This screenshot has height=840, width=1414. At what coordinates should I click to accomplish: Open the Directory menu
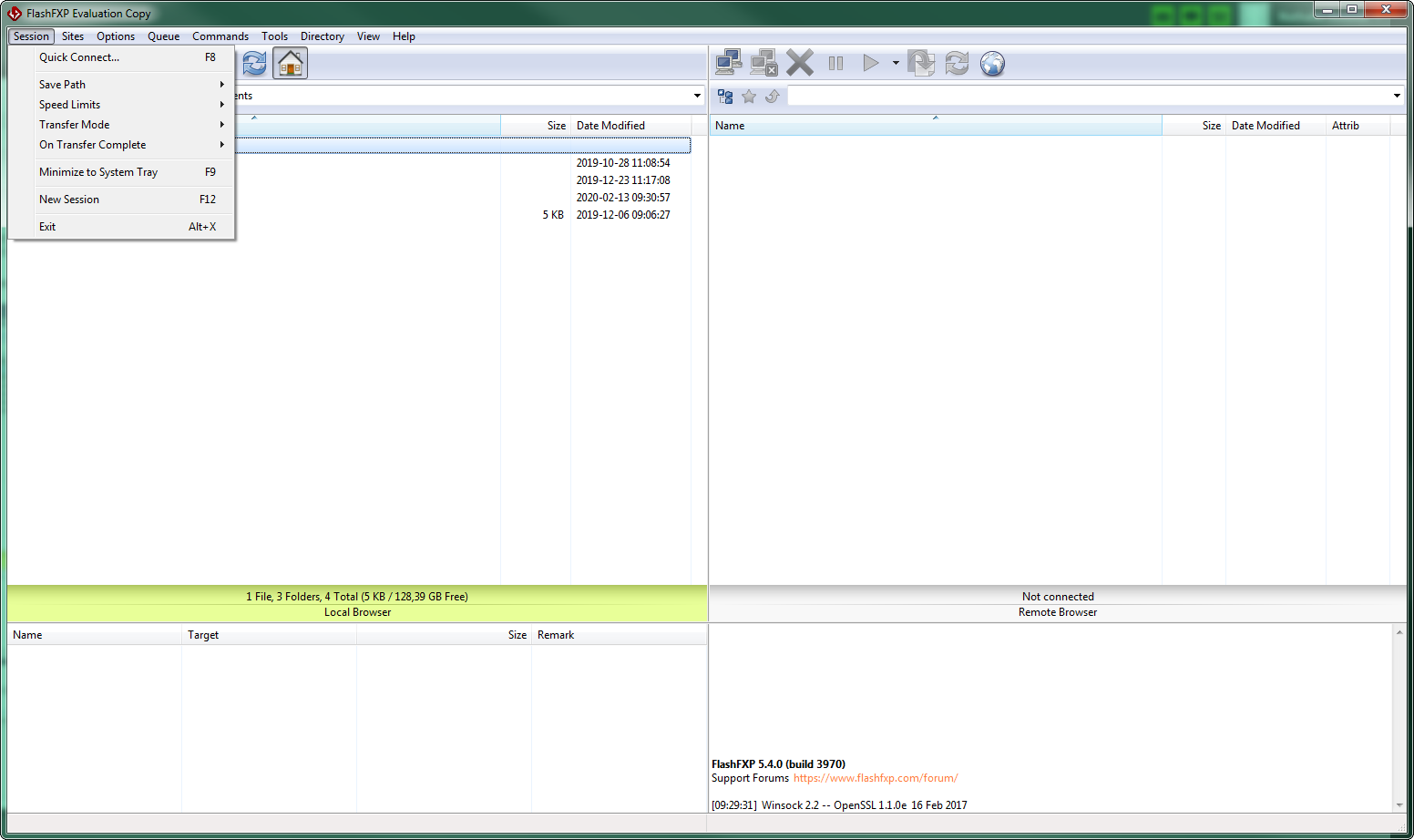coord(323,36)
